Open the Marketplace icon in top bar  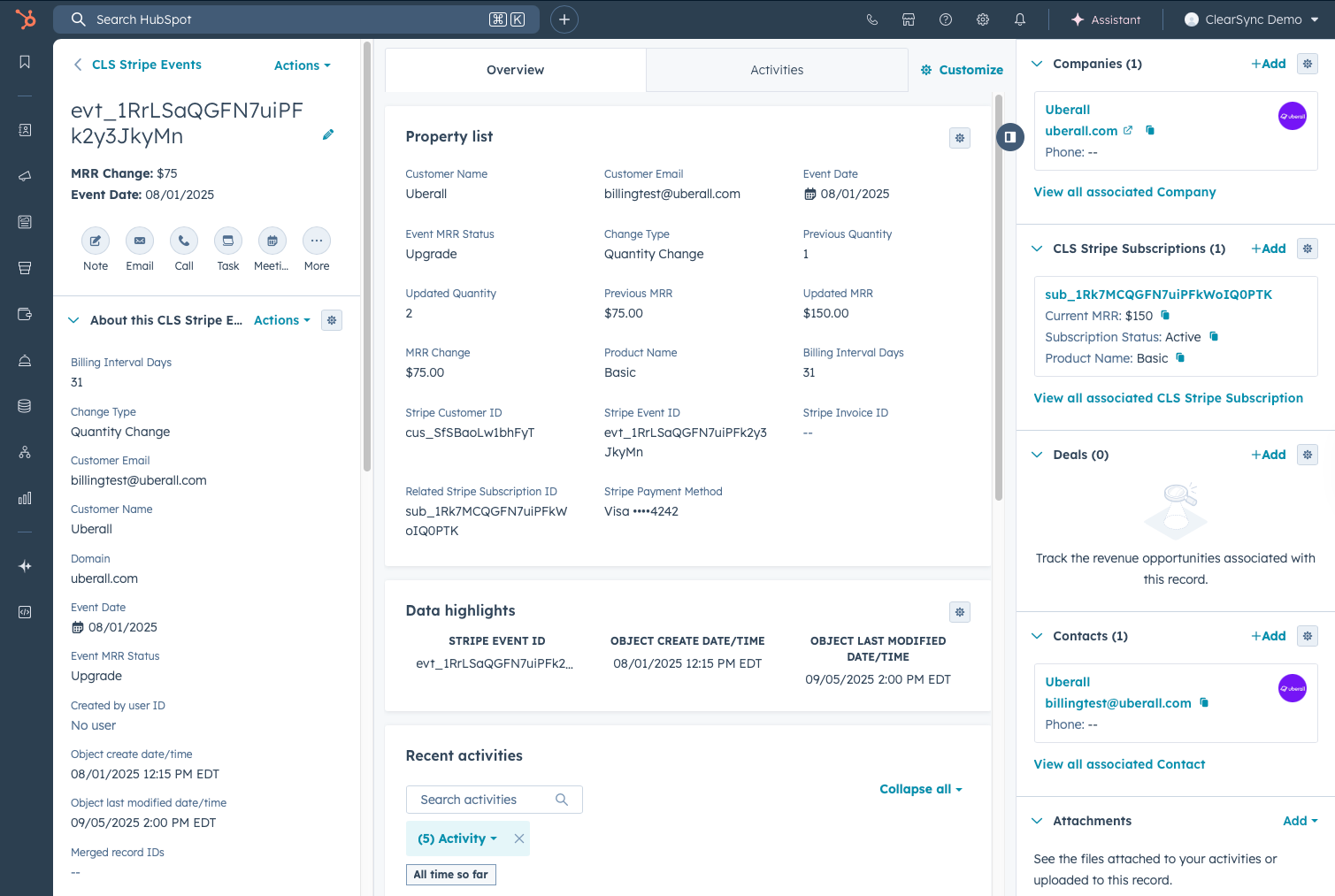point(909,19)
